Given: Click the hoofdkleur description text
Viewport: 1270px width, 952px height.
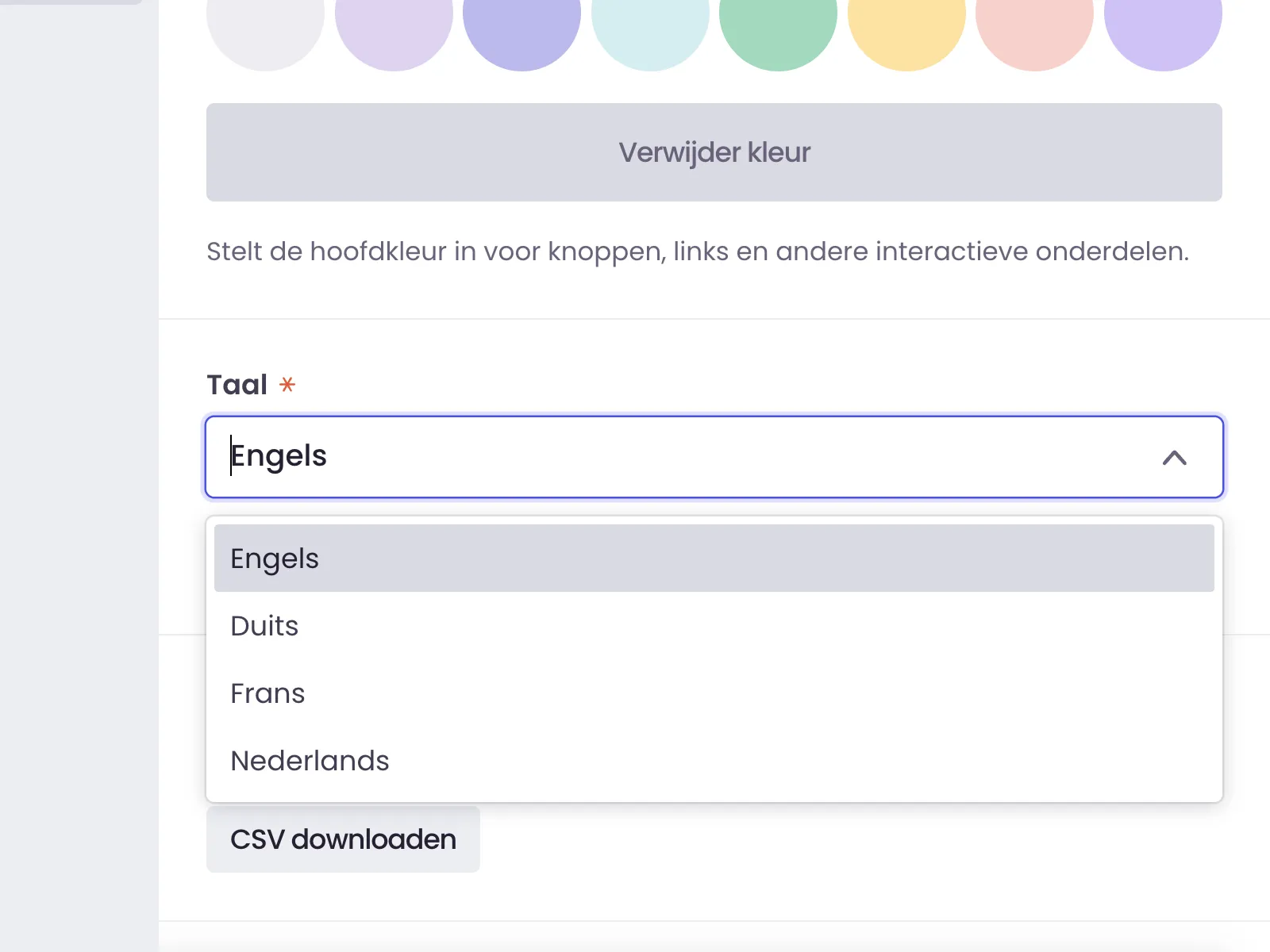Looking at the screenshot, I should point(698,251).
